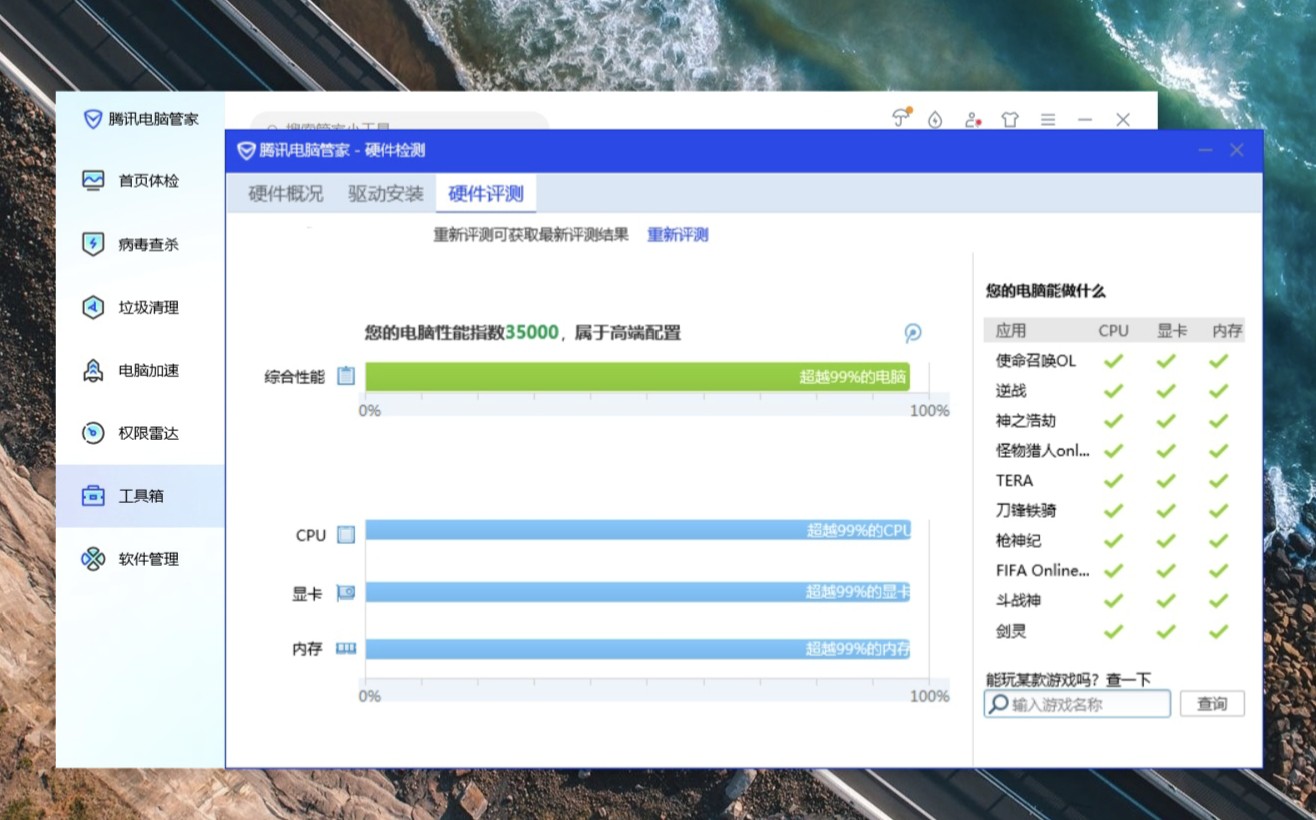Select the 使命召唤OL row in games list

pyautogui.click(x=1036, y=361)
